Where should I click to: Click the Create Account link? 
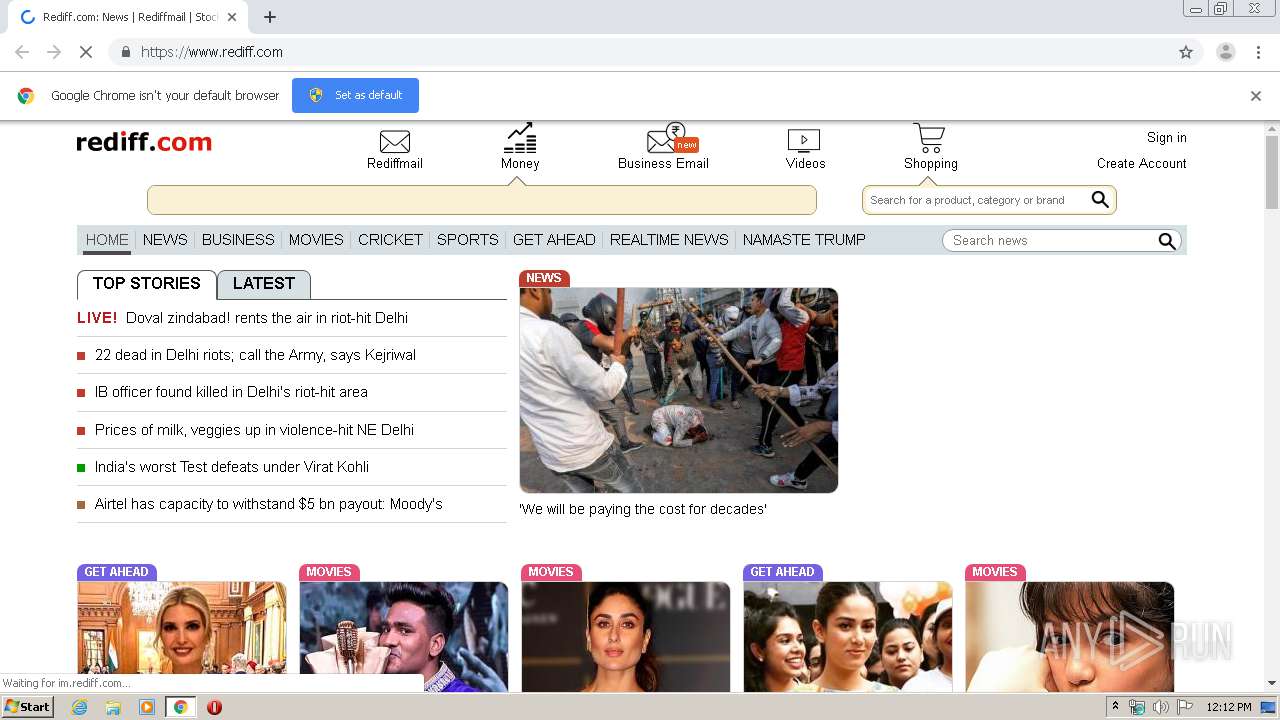(x=1141, y=164)
